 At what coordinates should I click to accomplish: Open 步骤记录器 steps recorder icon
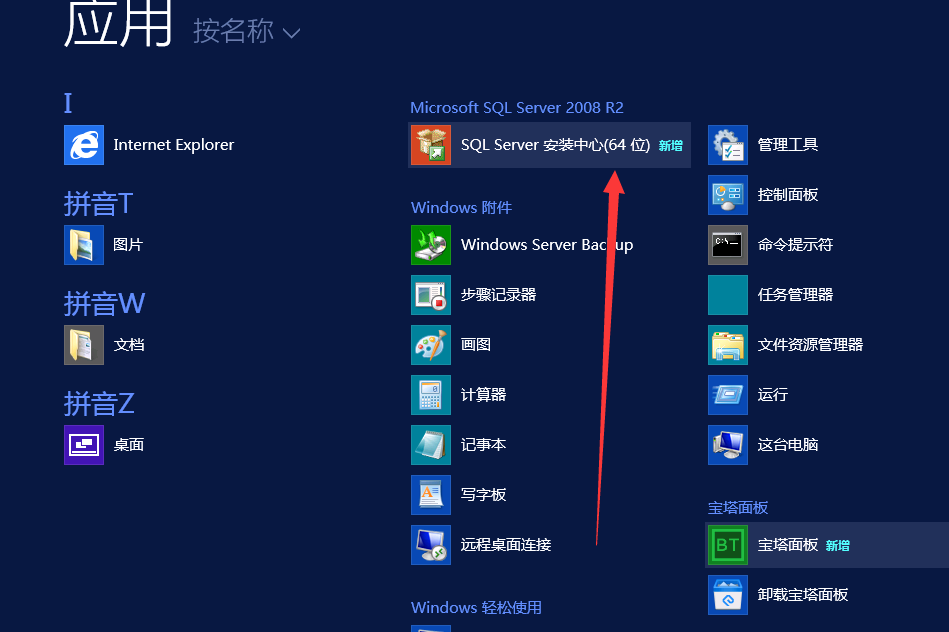pyautogui.click(x=431, y=295)
